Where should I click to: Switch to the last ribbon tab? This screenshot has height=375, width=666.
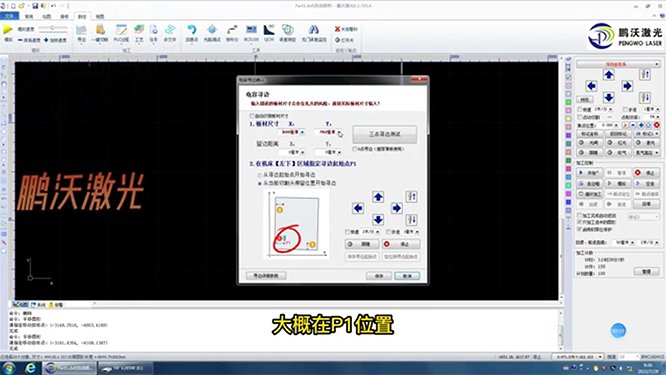pyautogui.click(x=100, y=16)
